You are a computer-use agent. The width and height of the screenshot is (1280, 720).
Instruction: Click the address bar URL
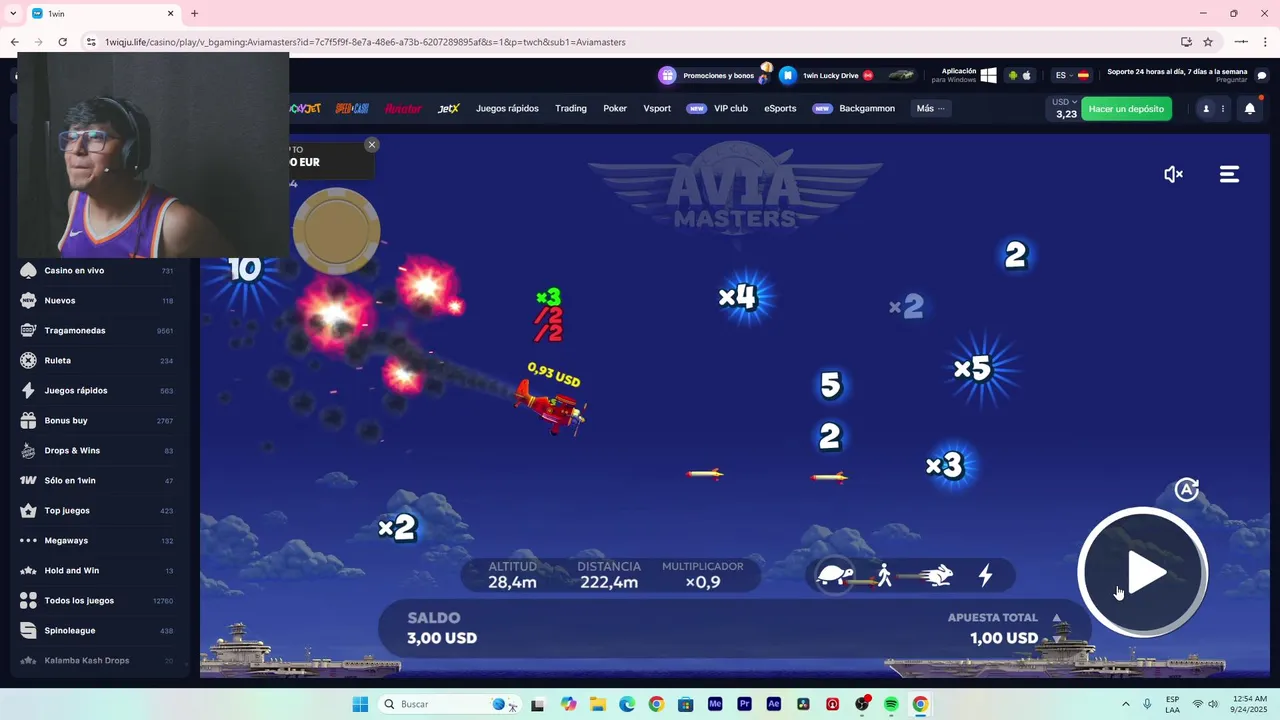point(365,42)
